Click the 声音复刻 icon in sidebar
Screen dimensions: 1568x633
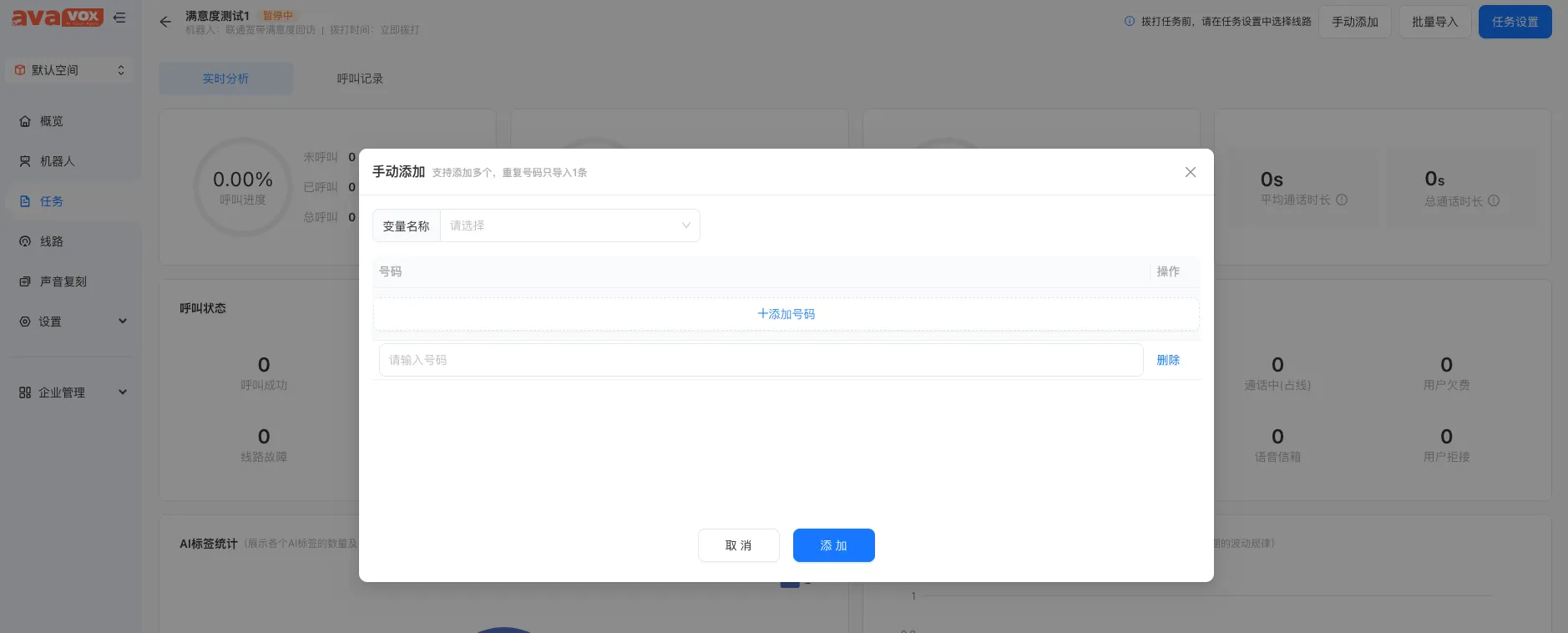pyautogui.click(x=25, y=281)
